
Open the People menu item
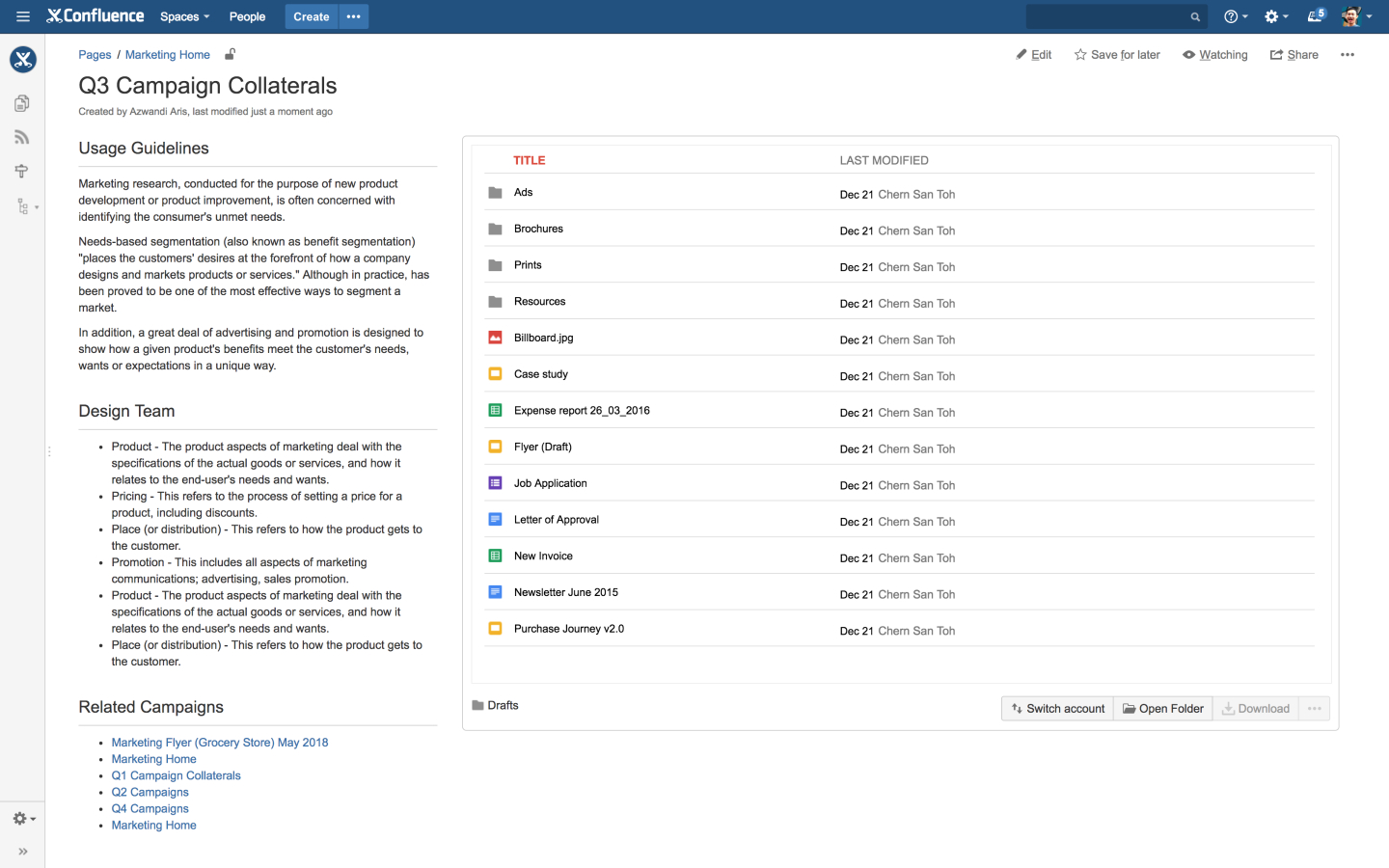pyautogui.click(x=247, y=16)
